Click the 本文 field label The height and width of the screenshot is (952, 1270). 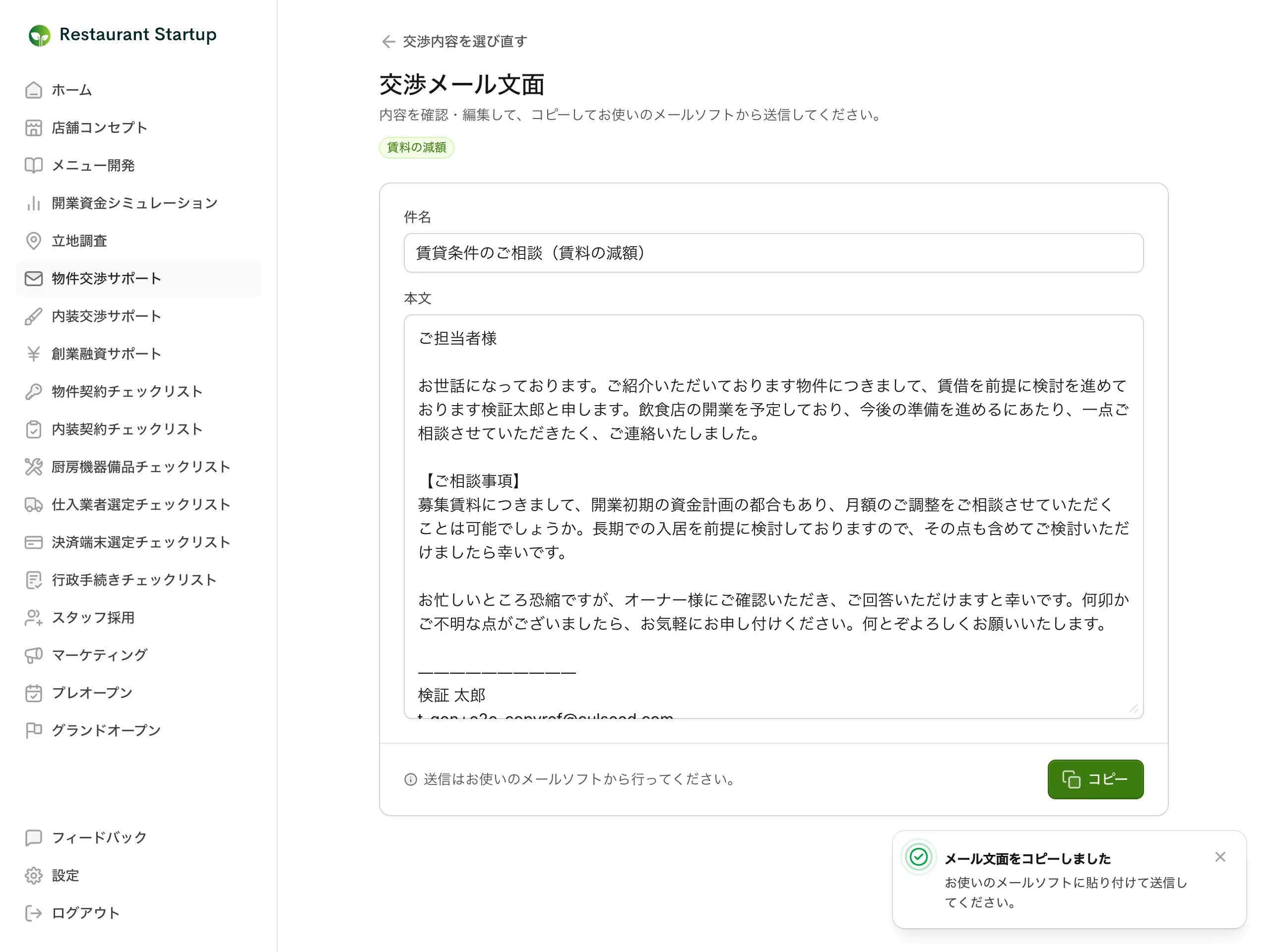coord(417,298)
